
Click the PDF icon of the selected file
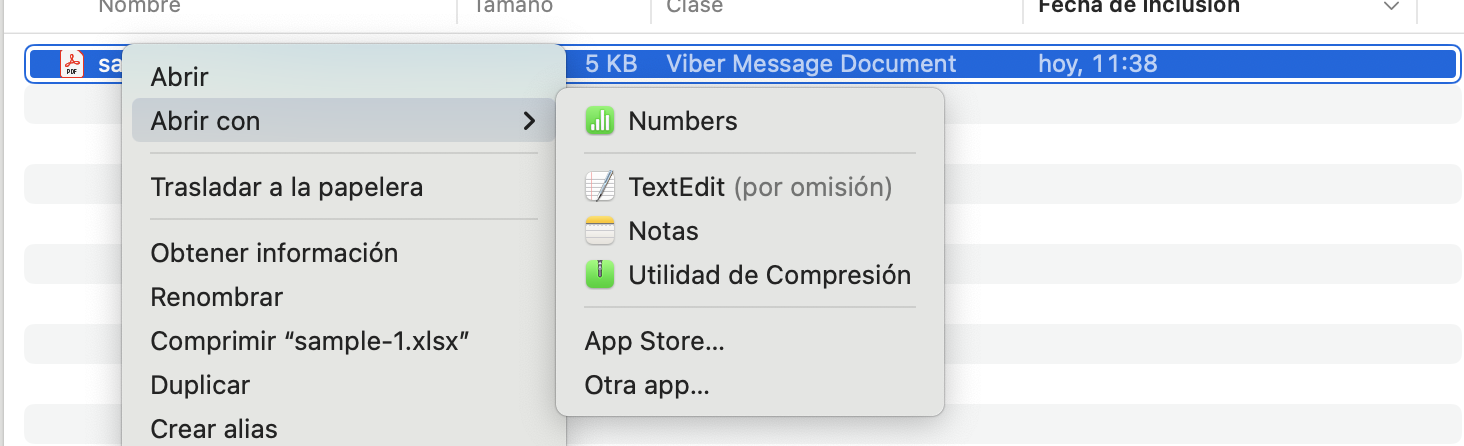[72, 65]
